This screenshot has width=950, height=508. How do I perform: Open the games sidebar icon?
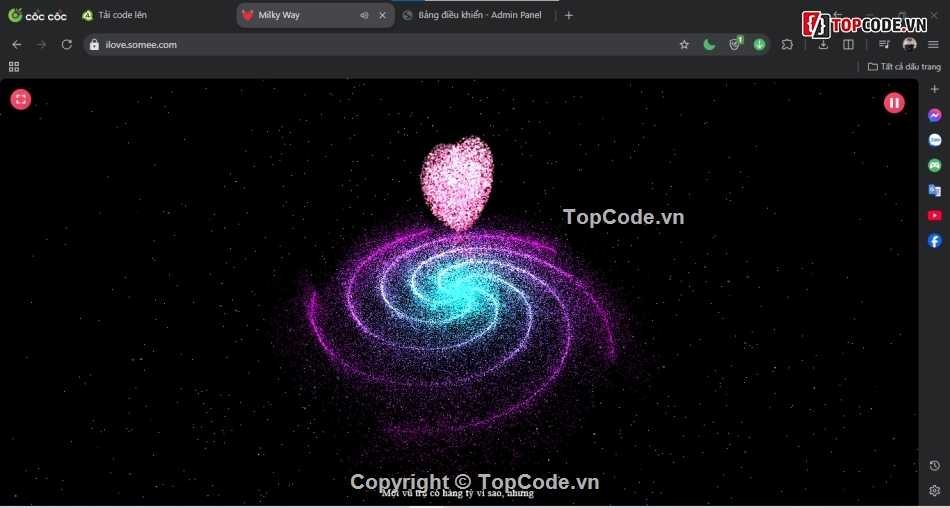(x=934, y=165)
